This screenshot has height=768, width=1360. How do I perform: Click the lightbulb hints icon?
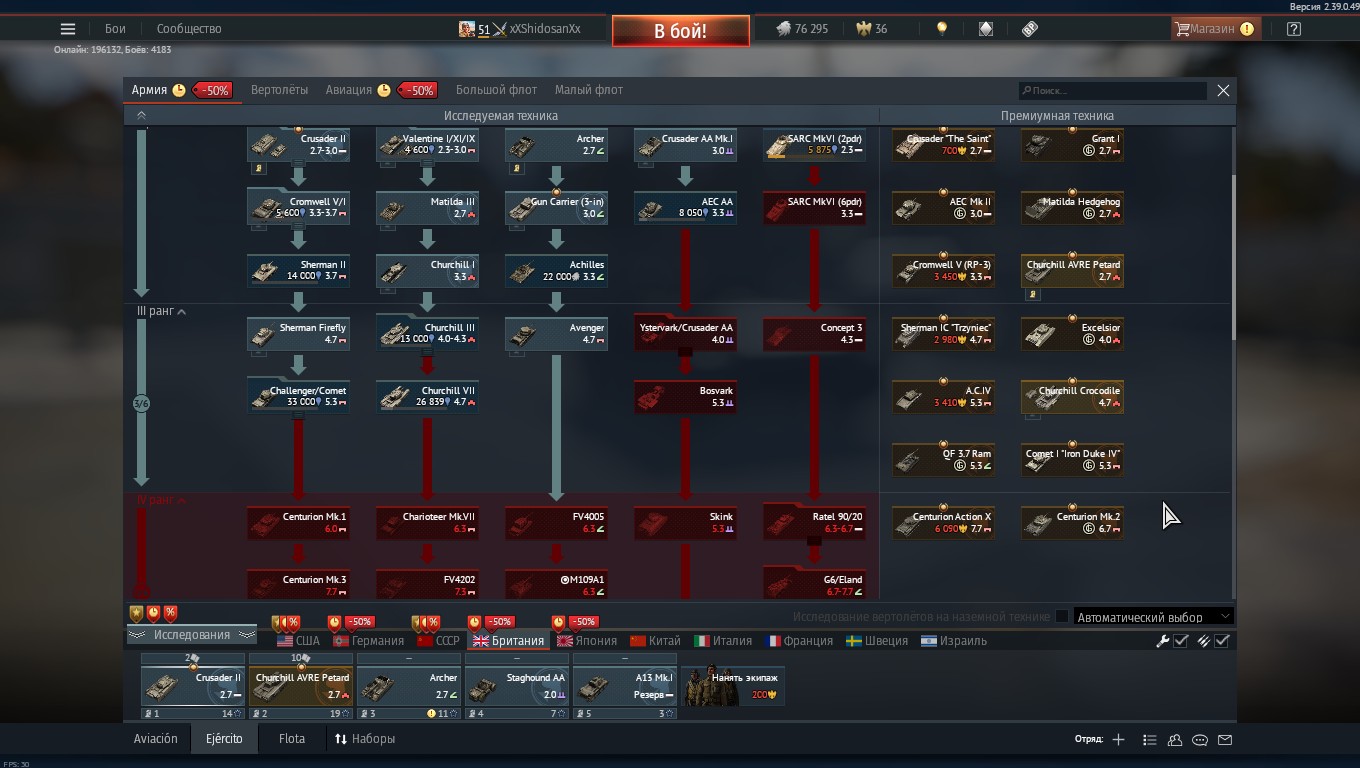(941, 29)
